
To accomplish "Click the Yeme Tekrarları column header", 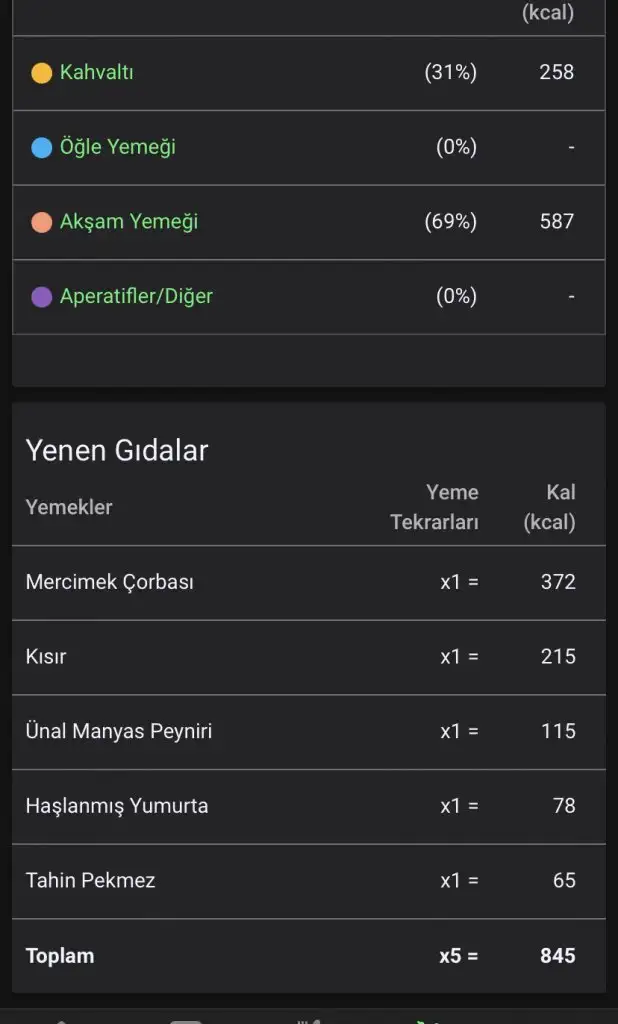I will [434, 507].
